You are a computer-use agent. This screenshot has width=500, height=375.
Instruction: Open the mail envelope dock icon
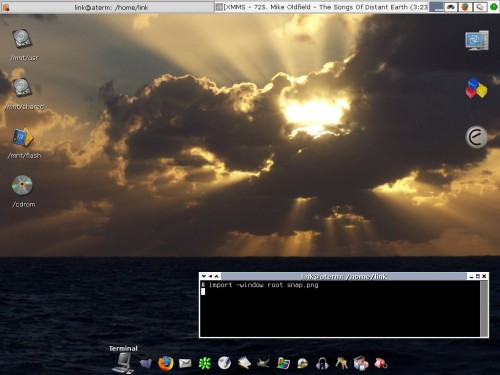[x=185, y=363]
